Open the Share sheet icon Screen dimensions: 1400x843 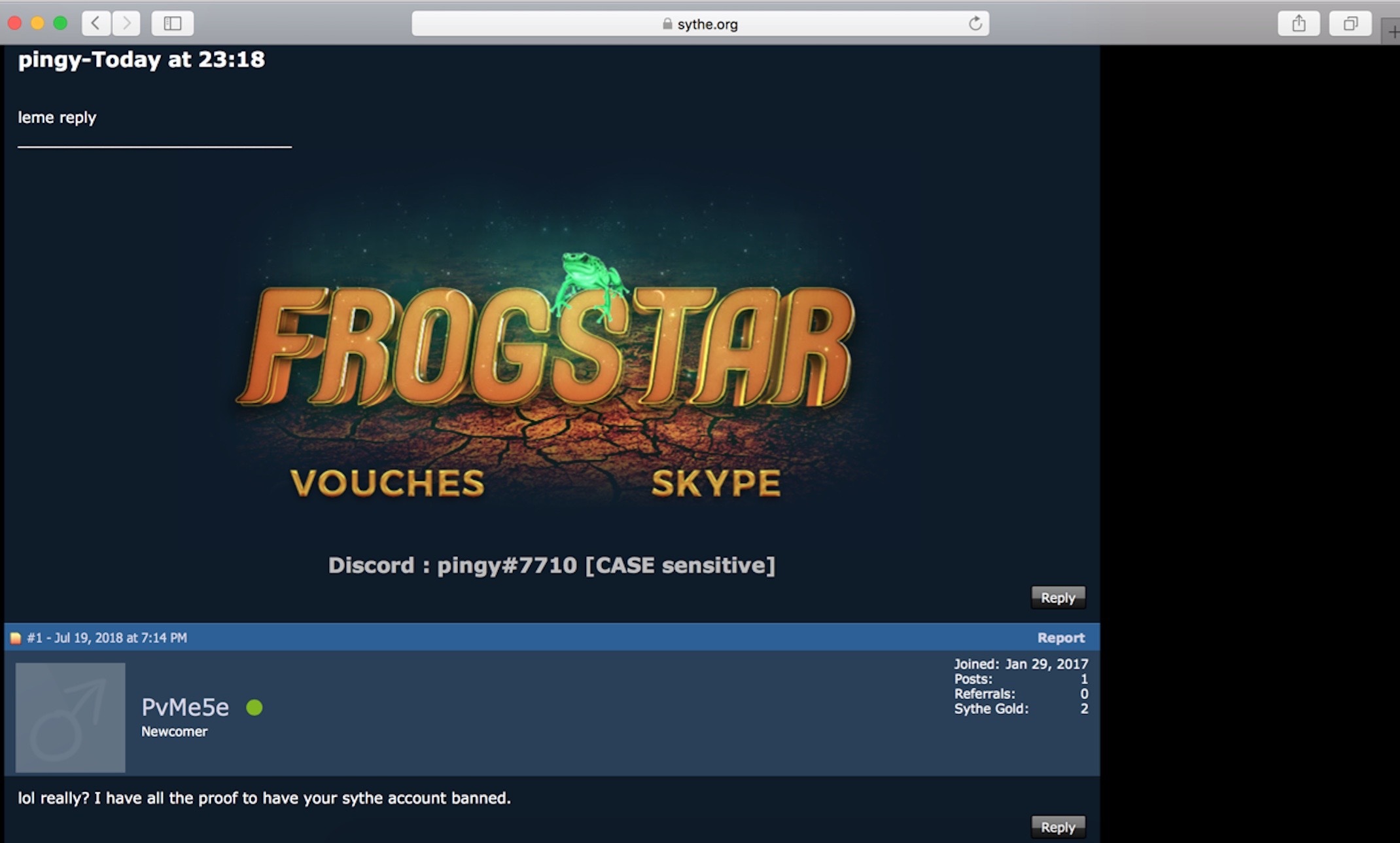[x=1299, y=24]
